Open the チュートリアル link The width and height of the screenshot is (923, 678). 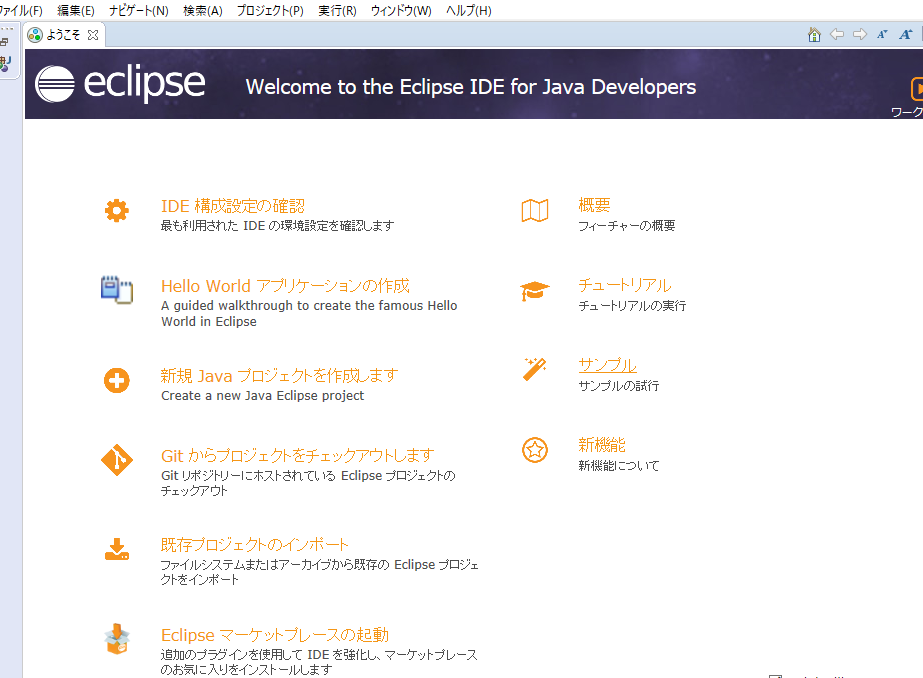coord(625,285)
